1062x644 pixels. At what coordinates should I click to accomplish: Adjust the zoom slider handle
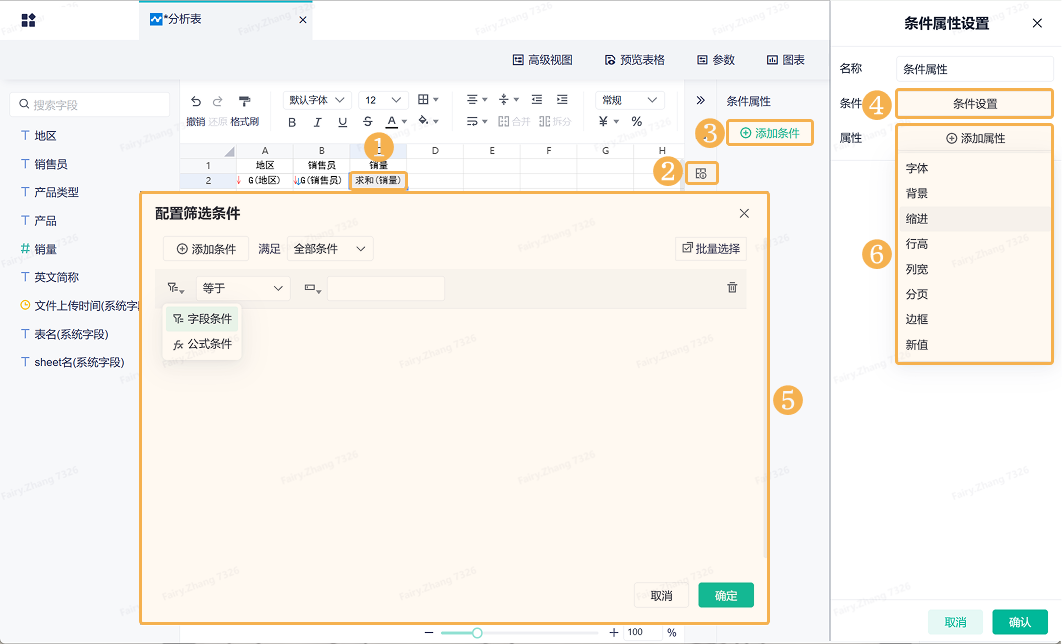(477, 633)
